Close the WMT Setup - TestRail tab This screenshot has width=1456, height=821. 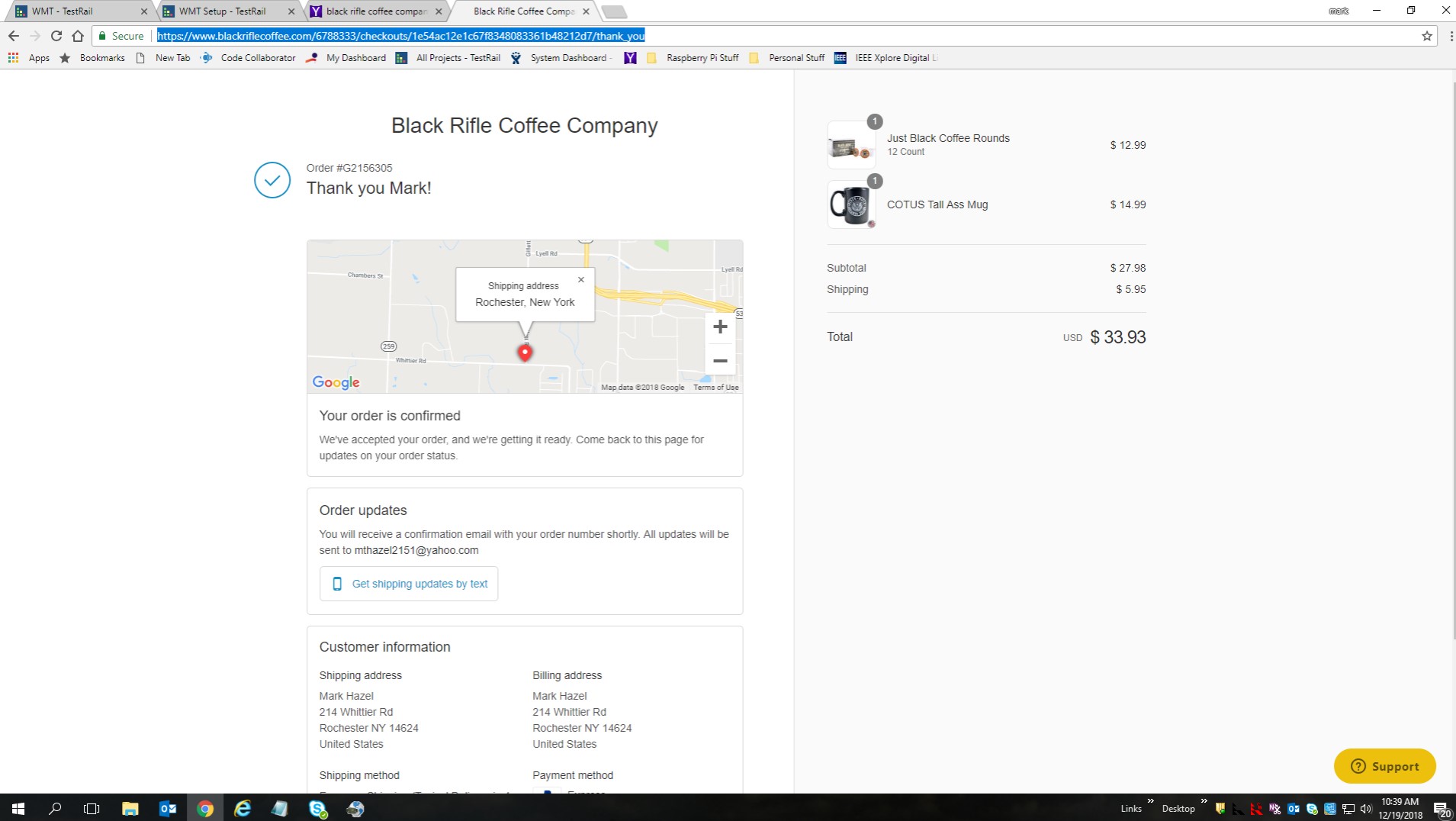coord(291,11)
